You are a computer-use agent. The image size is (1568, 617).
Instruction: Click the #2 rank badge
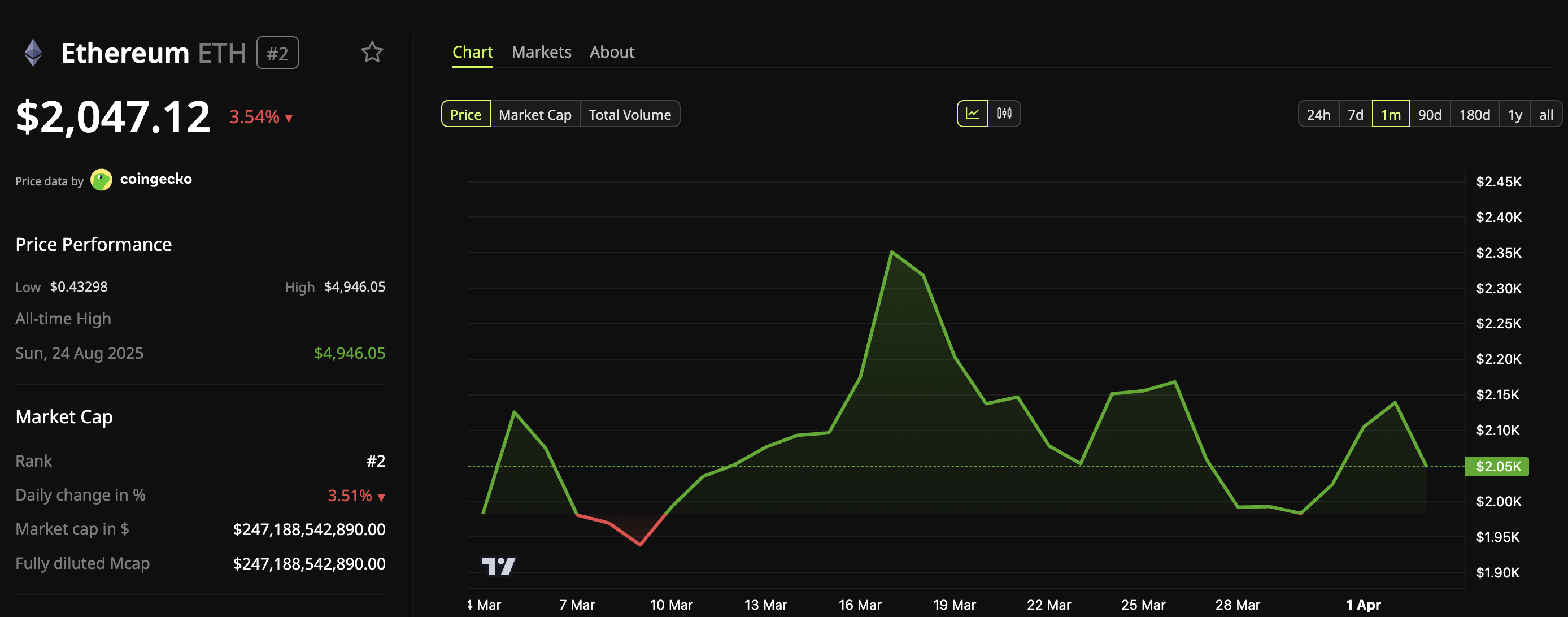[277, 53]
